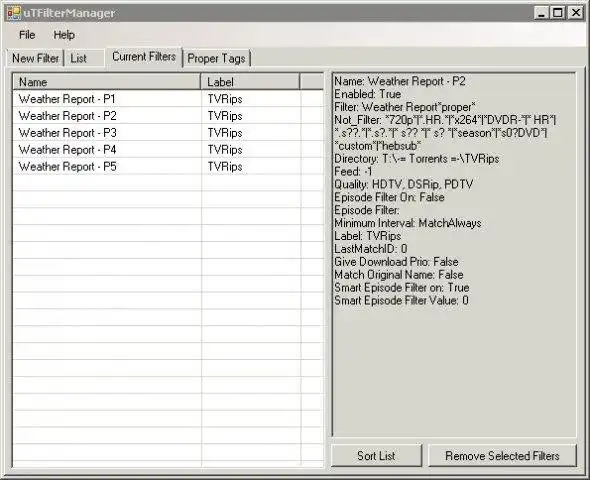
Task: Click the Not_Filter line in details
Action: (445, 133)
